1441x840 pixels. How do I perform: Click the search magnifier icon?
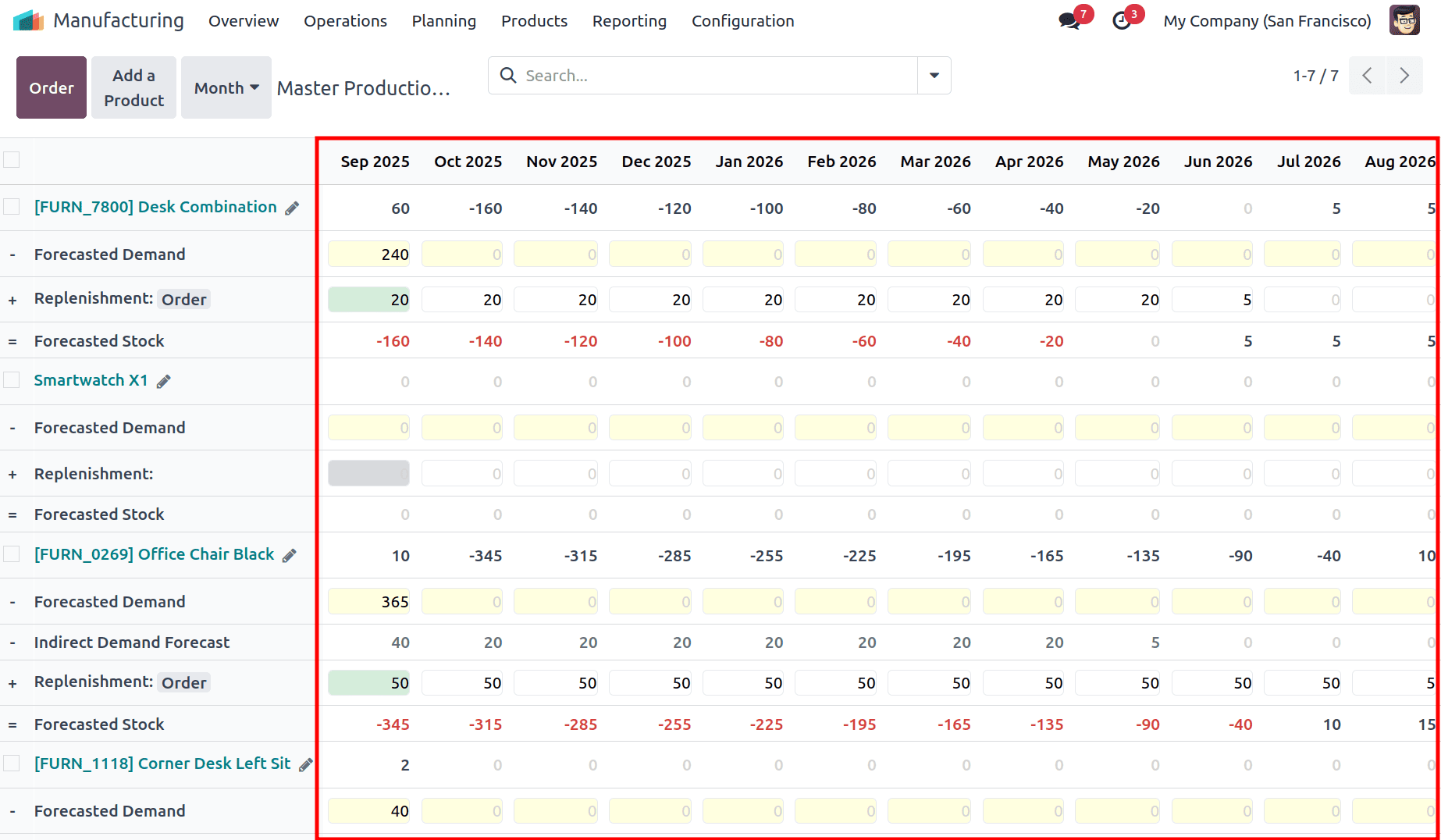(507, 75)
